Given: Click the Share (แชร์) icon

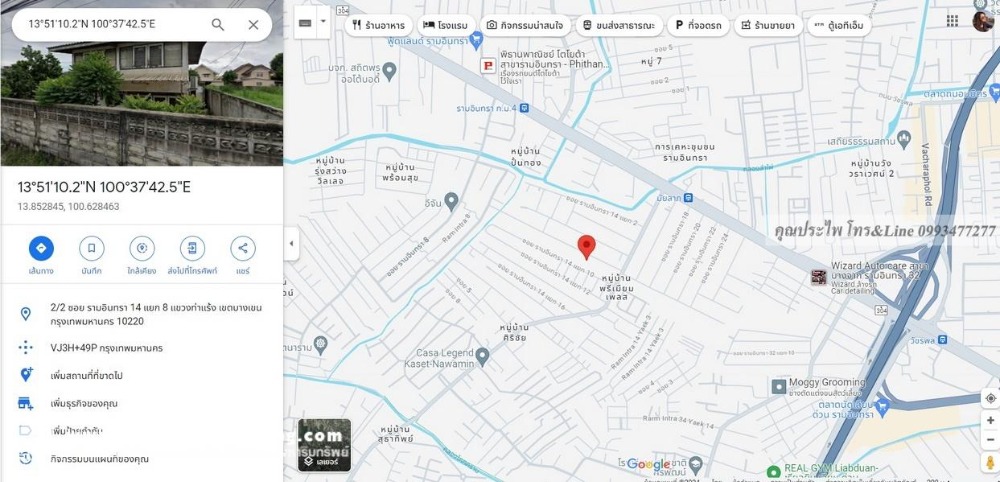Looking at the screenshot, I should coord(242,248).
